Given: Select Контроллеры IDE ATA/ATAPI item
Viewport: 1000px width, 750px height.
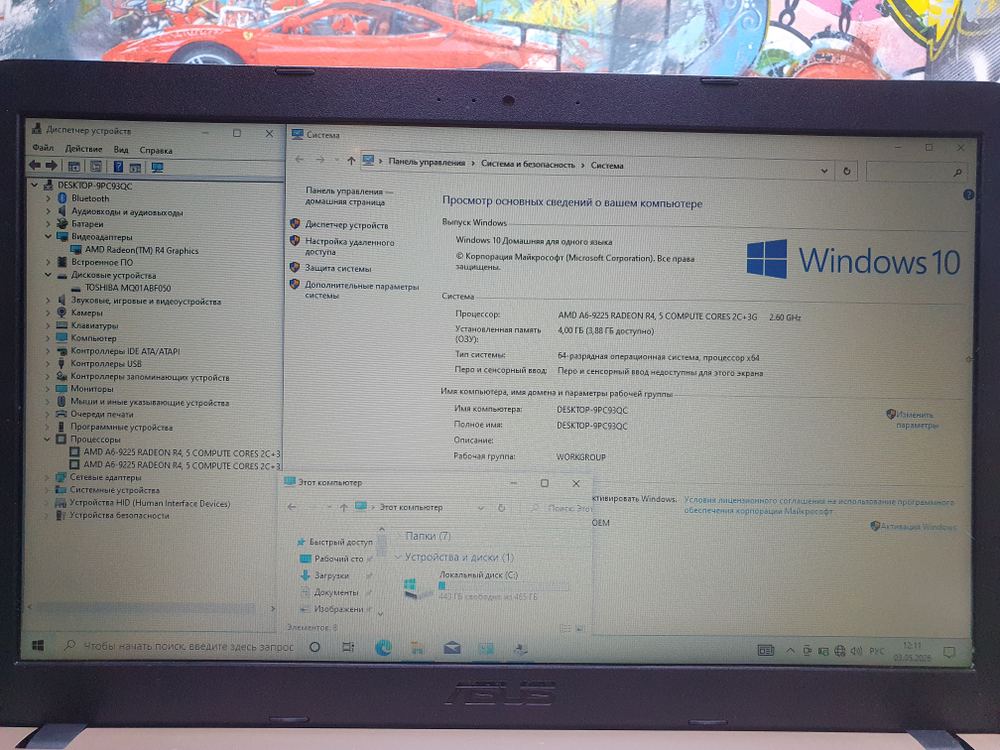Looking at the screenshot, I should pos(125,351).
